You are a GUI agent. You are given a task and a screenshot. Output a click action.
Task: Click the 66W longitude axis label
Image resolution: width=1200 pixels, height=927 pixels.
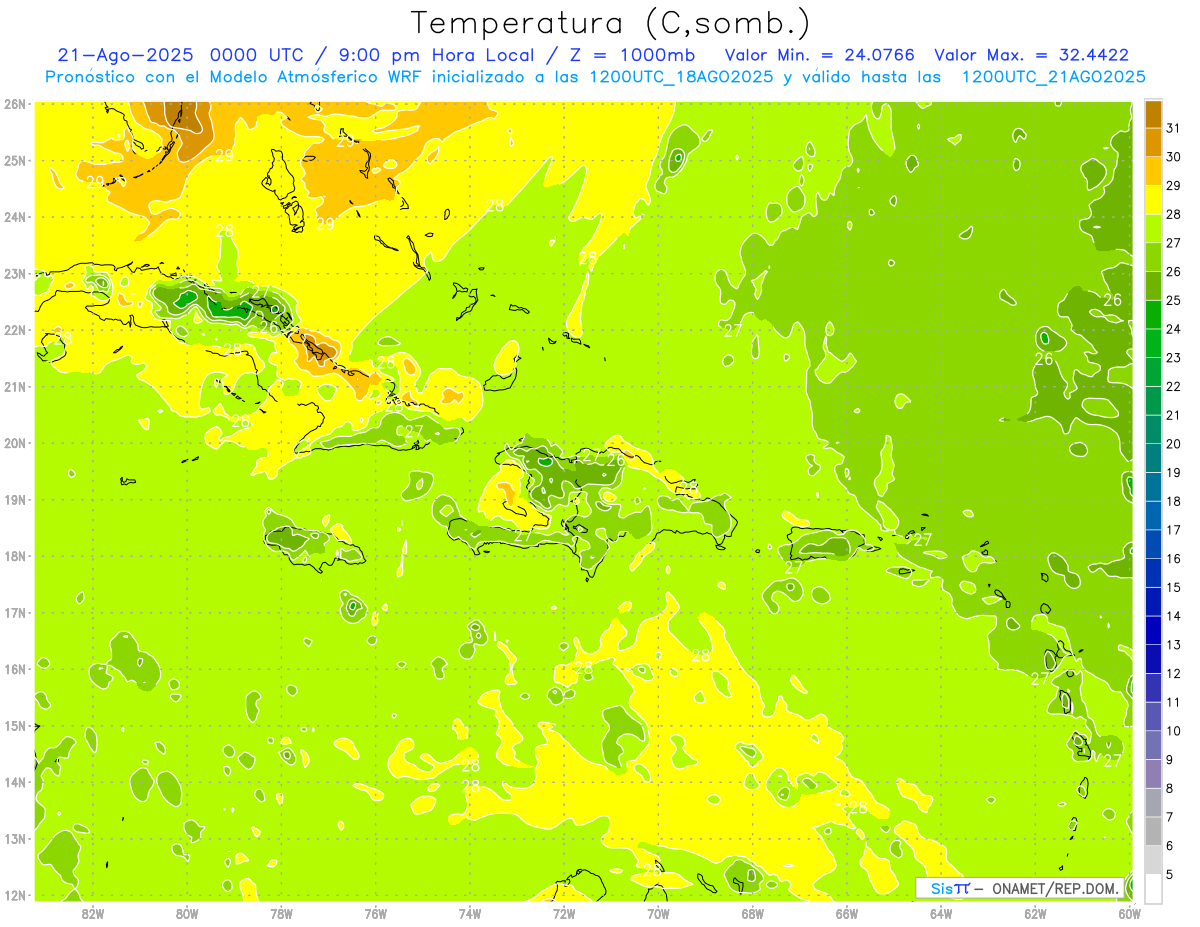point(847,913)
